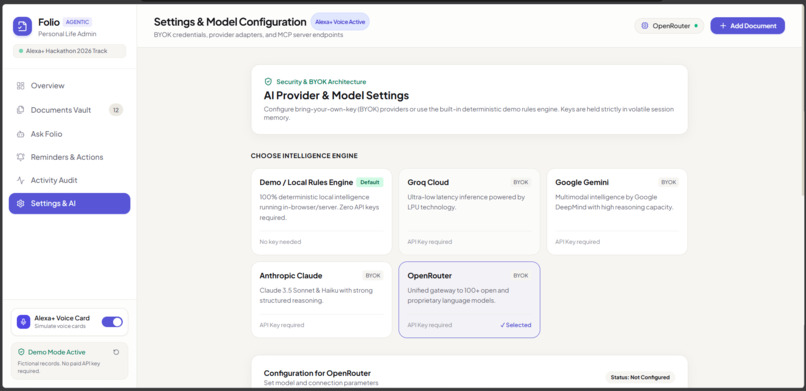Open the Overview page

click(69, 86)
